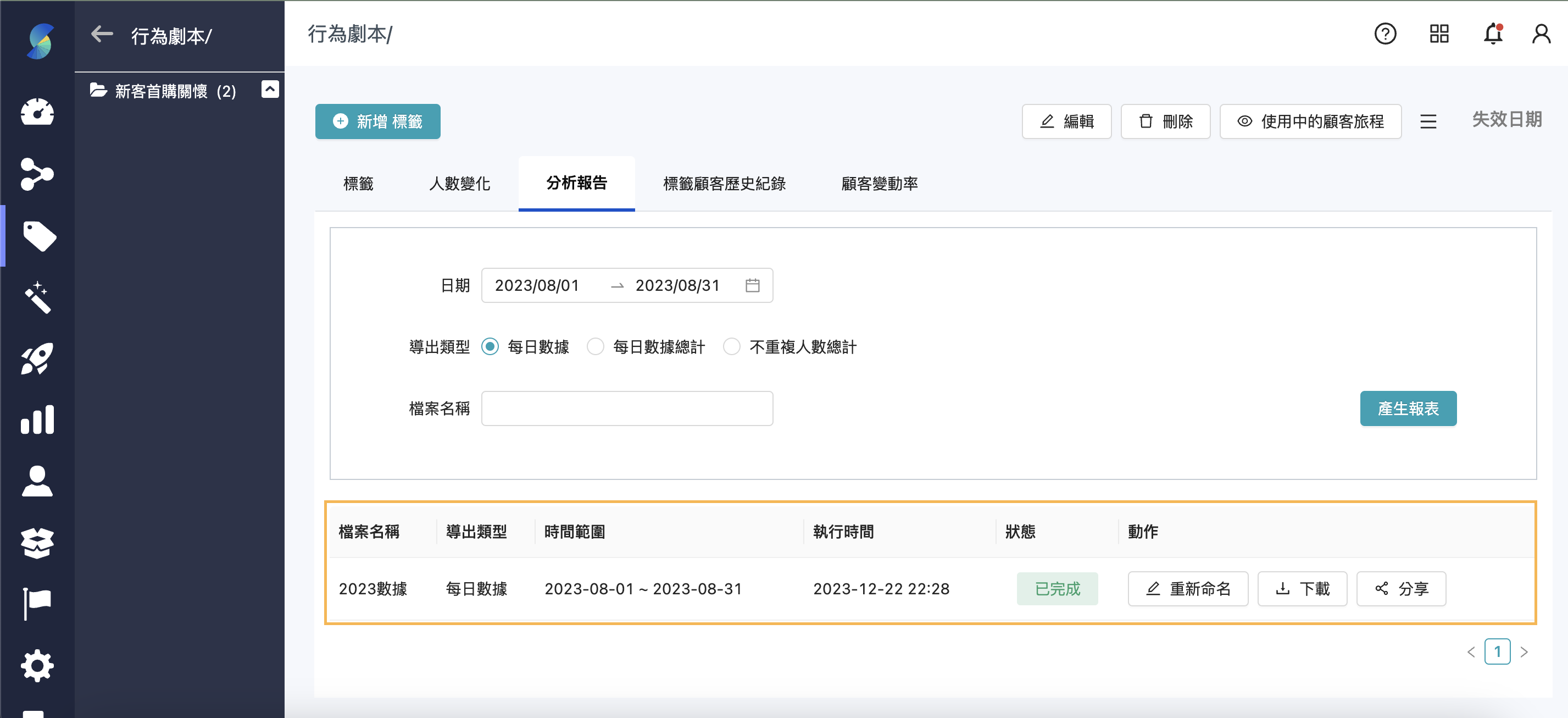Click the 產生報表 button

tap(1408, 408)
